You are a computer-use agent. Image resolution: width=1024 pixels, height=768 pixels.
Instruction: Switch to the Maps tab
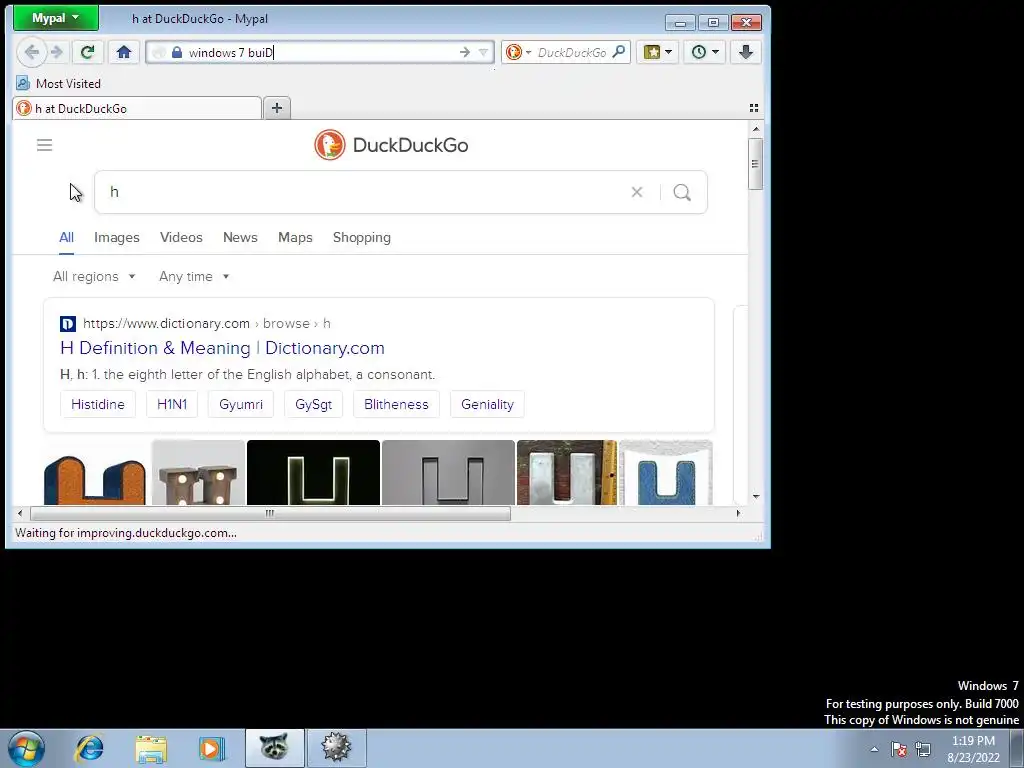(295, 238)
